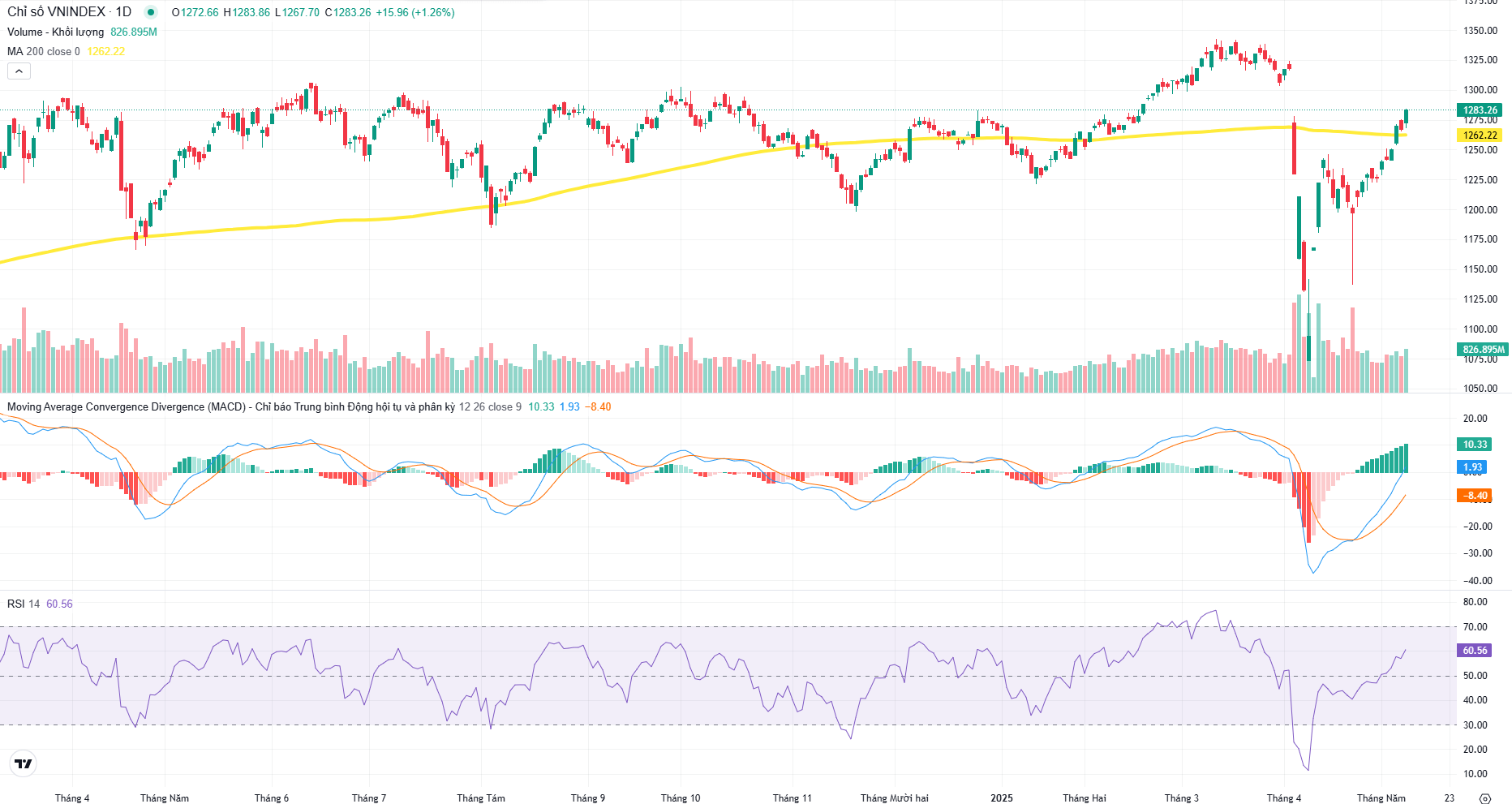The image size is (1512, 804).
Task: Select the MA 200 close 0 legend label
Action: [x=44, y=51]
